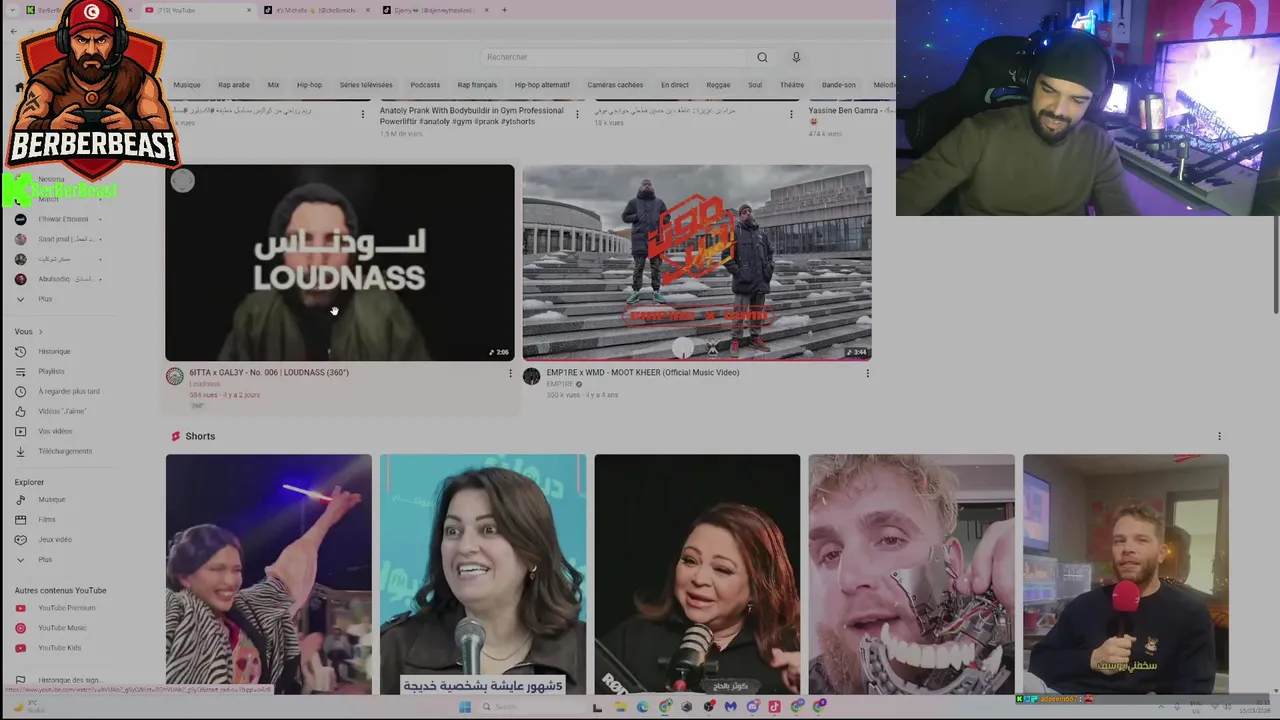Screen dimensions: 1280x720
Task: Open options menu for the Shorts section
Action: pyautogui.click(x=1219, y=436)
